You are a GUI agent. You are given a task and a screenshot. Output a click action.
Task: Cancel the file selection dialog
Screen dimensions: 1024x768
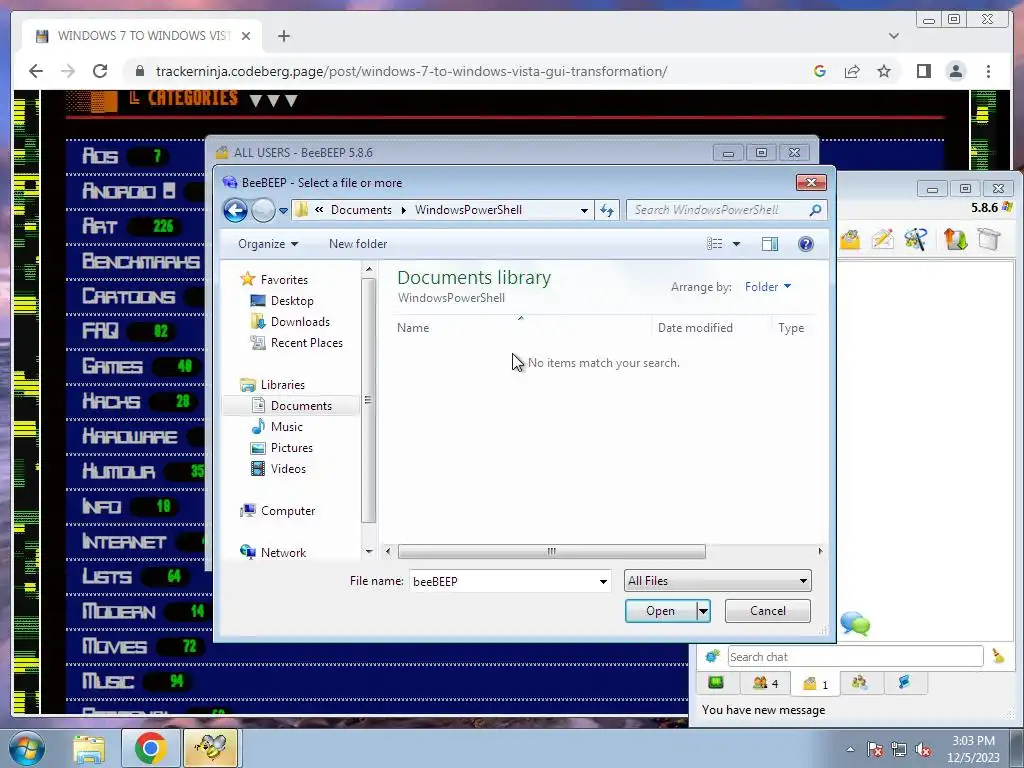click(x=768, y=611)
